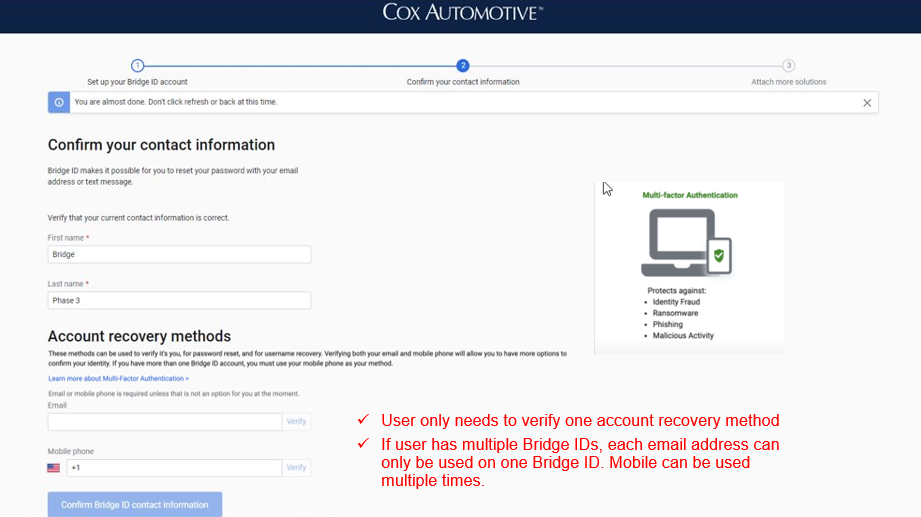This screenshot has height=517, width=921.
Task: Click into the Last name field
Action: [179, 300]
